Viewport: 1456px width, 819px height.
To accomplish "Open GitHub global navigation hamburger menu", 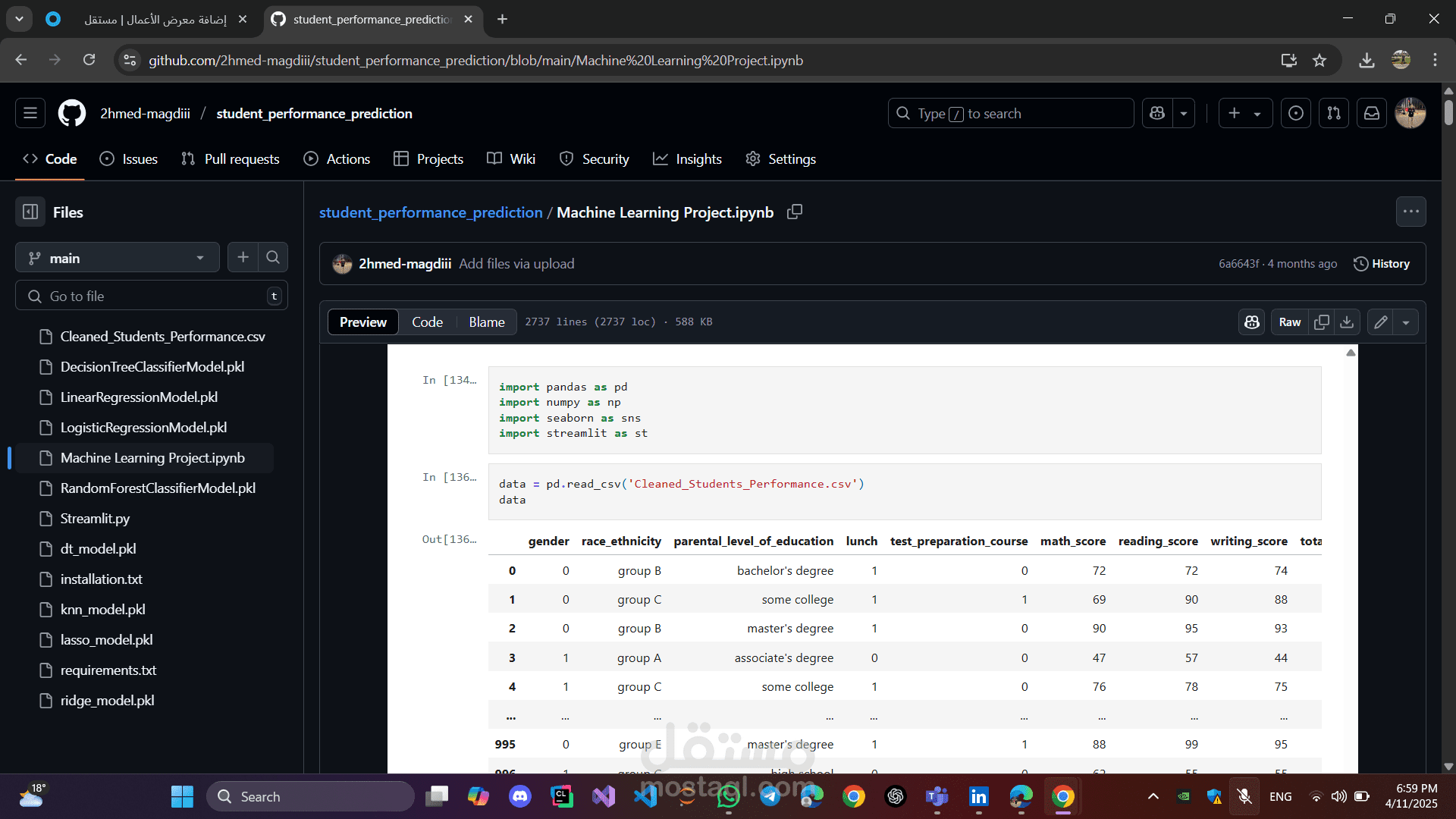I will [x=30, y=114].
